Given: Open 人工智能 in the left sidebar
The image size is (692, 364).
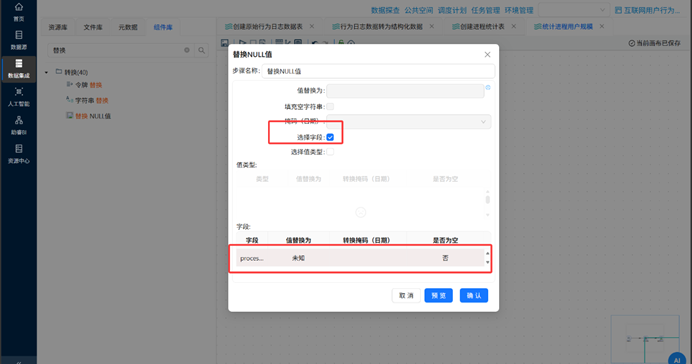Looking at the screenshot, I should coord(19,97).
